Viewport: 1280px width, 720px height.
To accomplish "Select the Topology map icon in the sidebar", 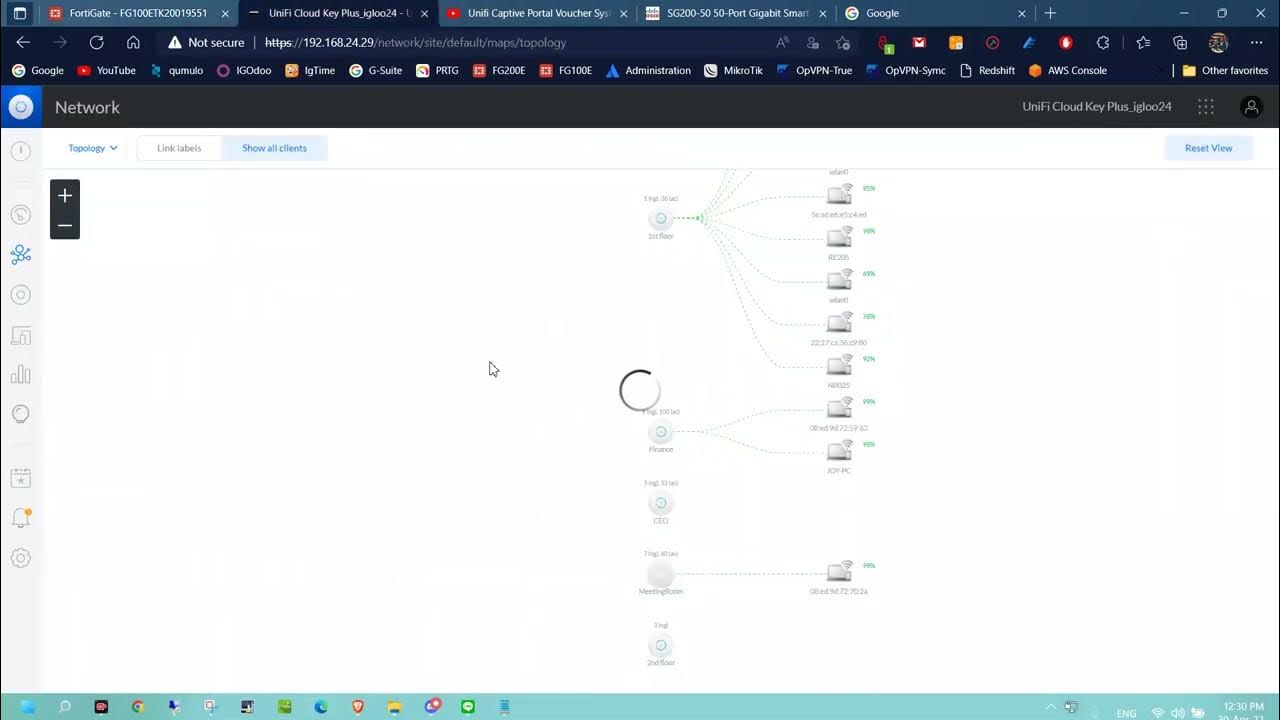I will (x=21, y=255).
